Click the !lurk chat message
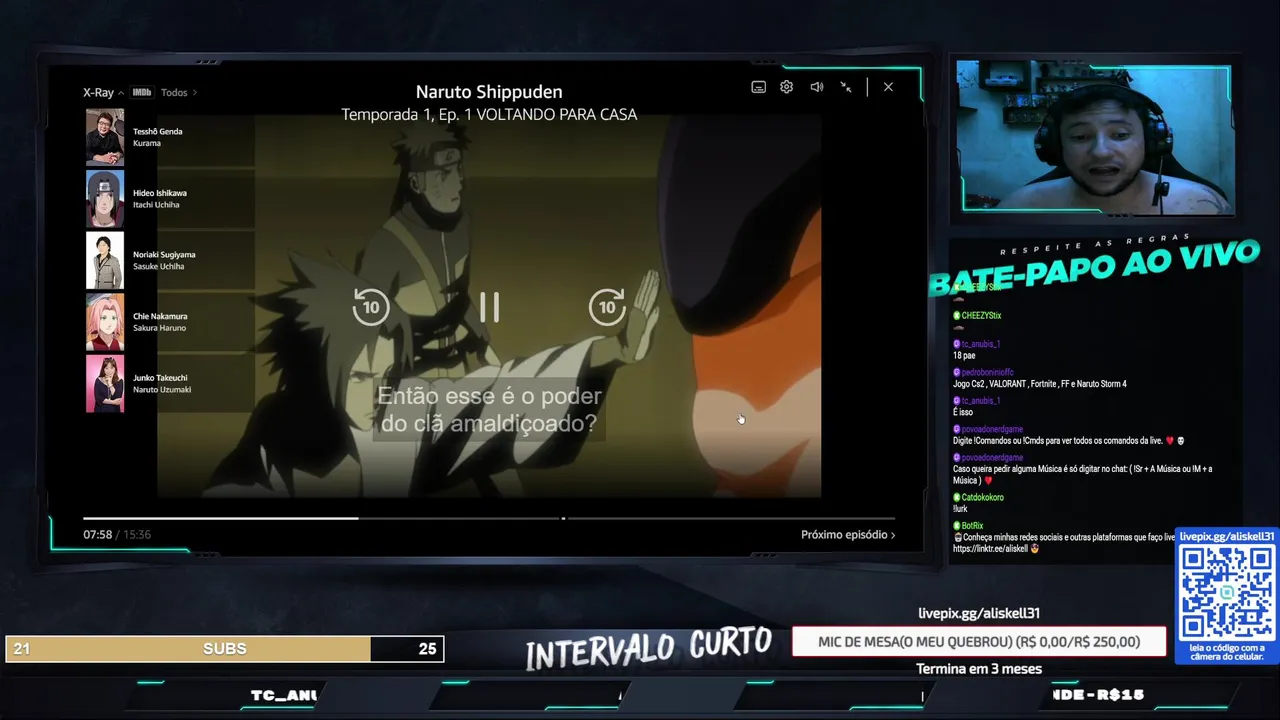 [962, 508]
